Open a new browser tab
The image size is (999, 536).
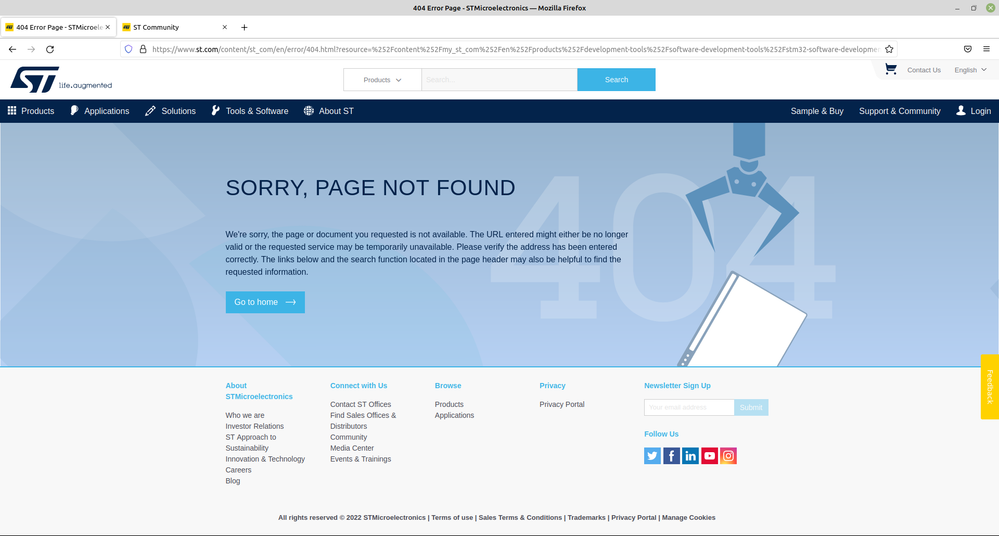point(244,27)
